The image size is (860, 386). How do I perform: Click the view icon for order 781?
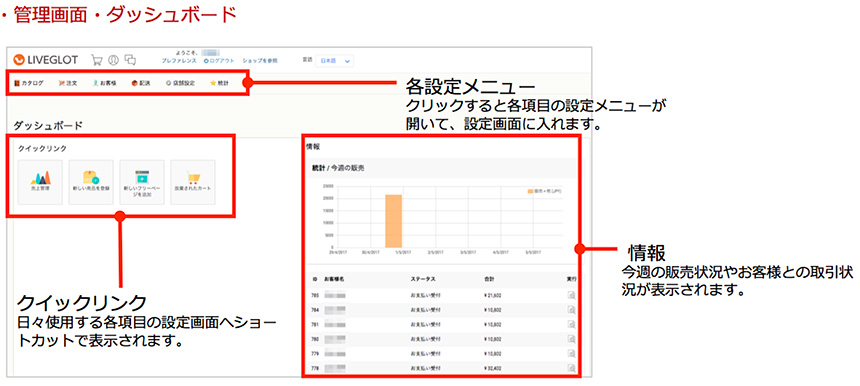click(571, 324)
